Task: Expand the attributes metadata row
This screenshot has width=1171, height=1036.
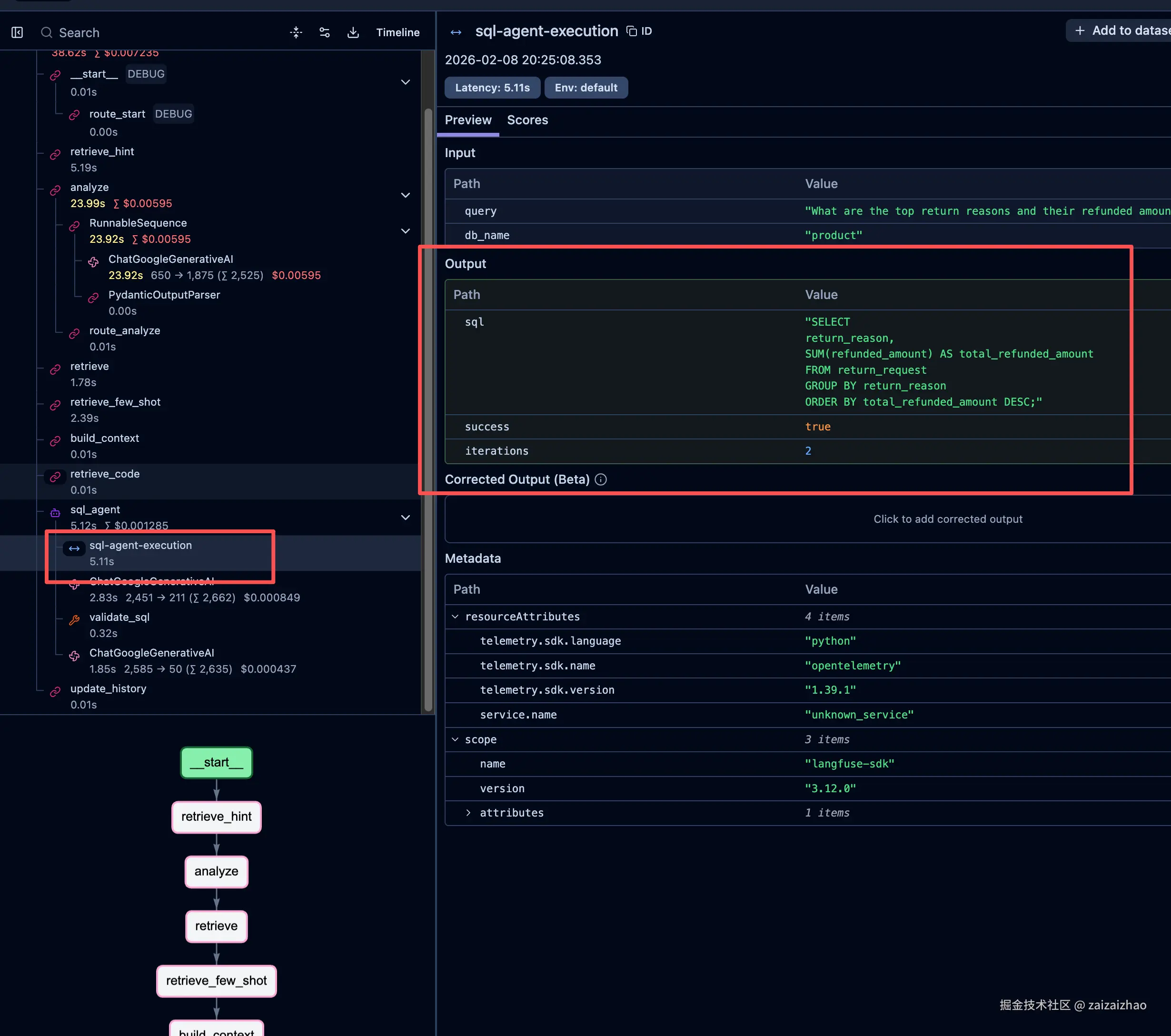Action: 468,813
